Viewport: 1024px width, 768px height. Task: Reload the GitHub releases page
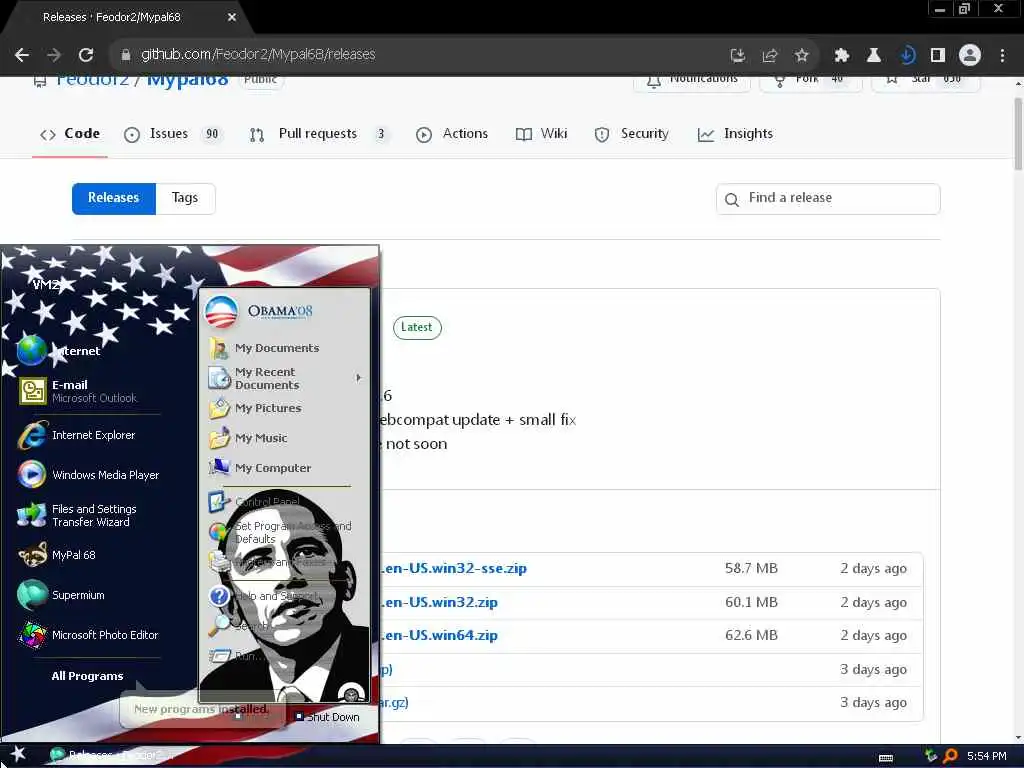click(86, 55)
